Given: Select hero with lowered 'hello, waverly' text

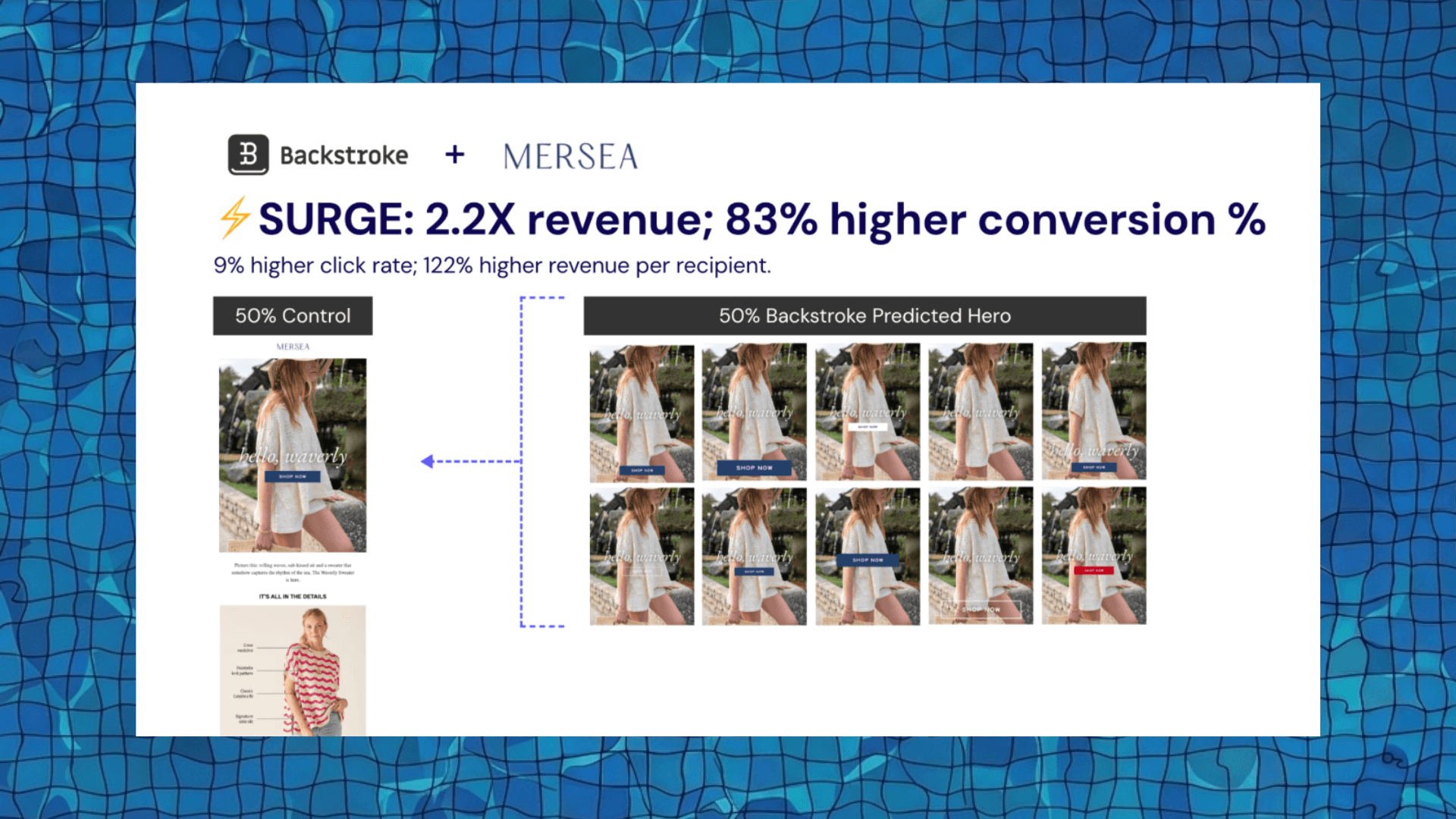Looking at the screenshot, I should coord(1094,411).
